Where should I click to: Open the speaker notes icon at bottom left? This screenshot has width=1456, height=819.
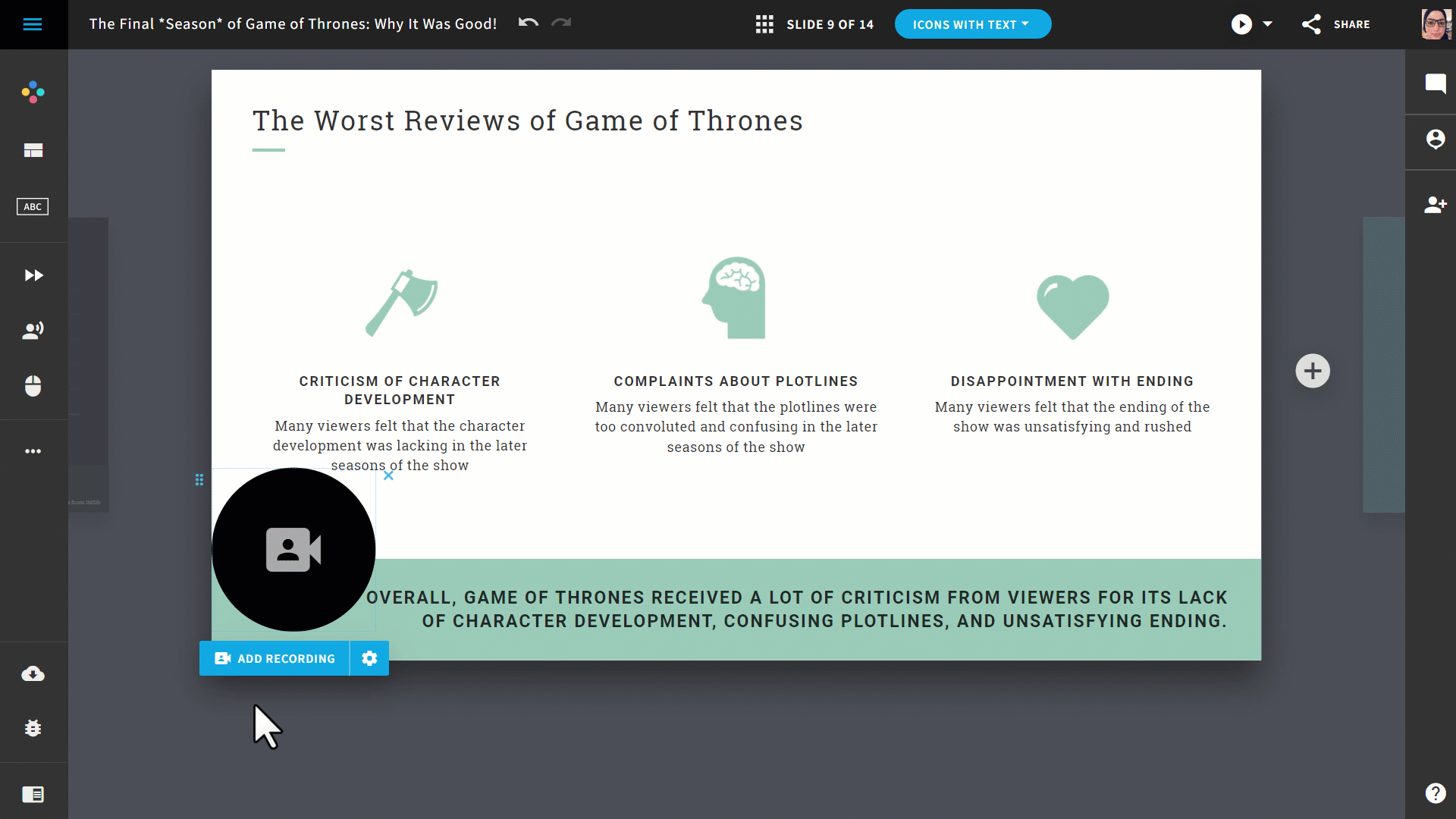(x=33, y=794)
